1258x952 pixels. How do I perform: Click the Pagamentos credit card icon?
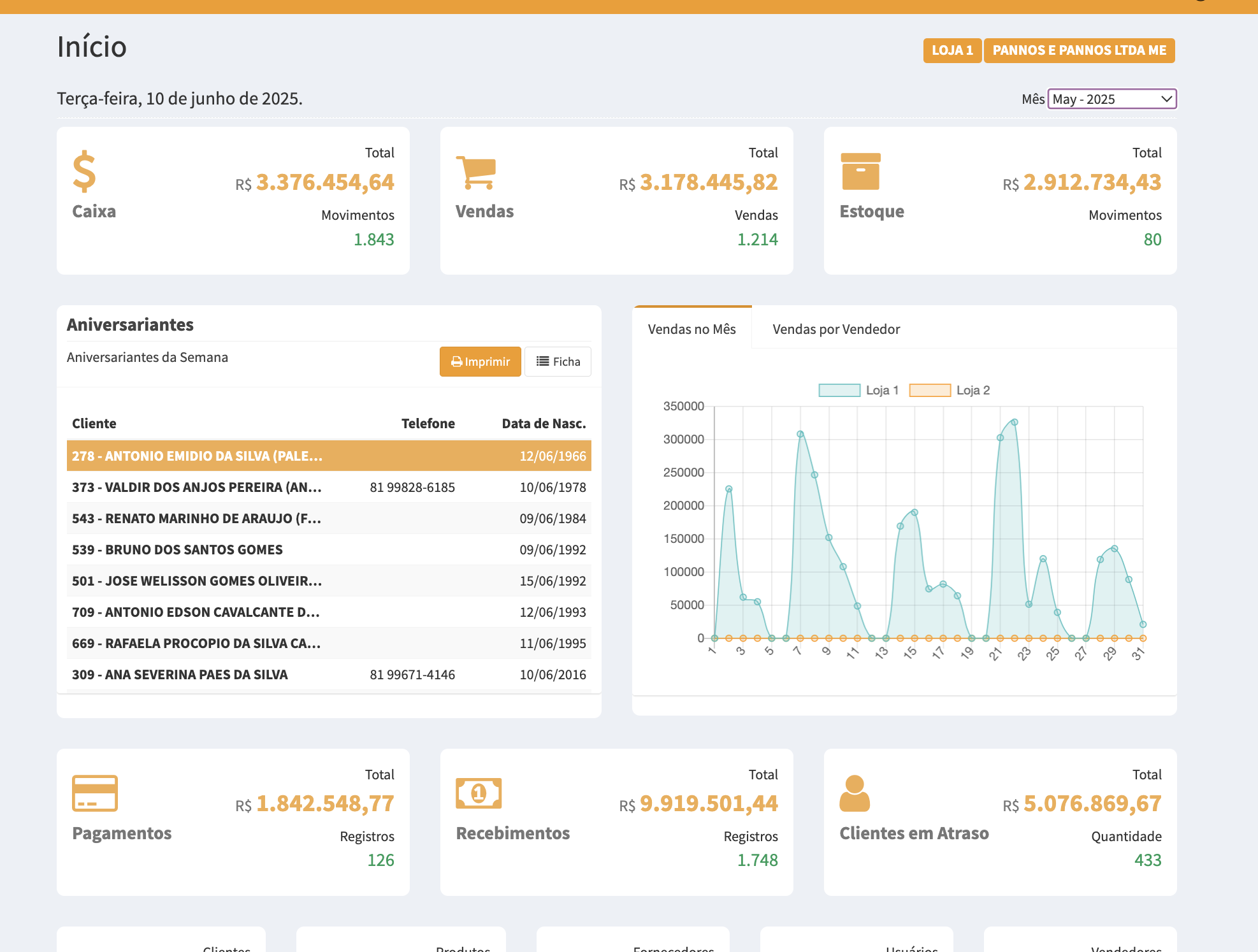[x=95, y=793]
